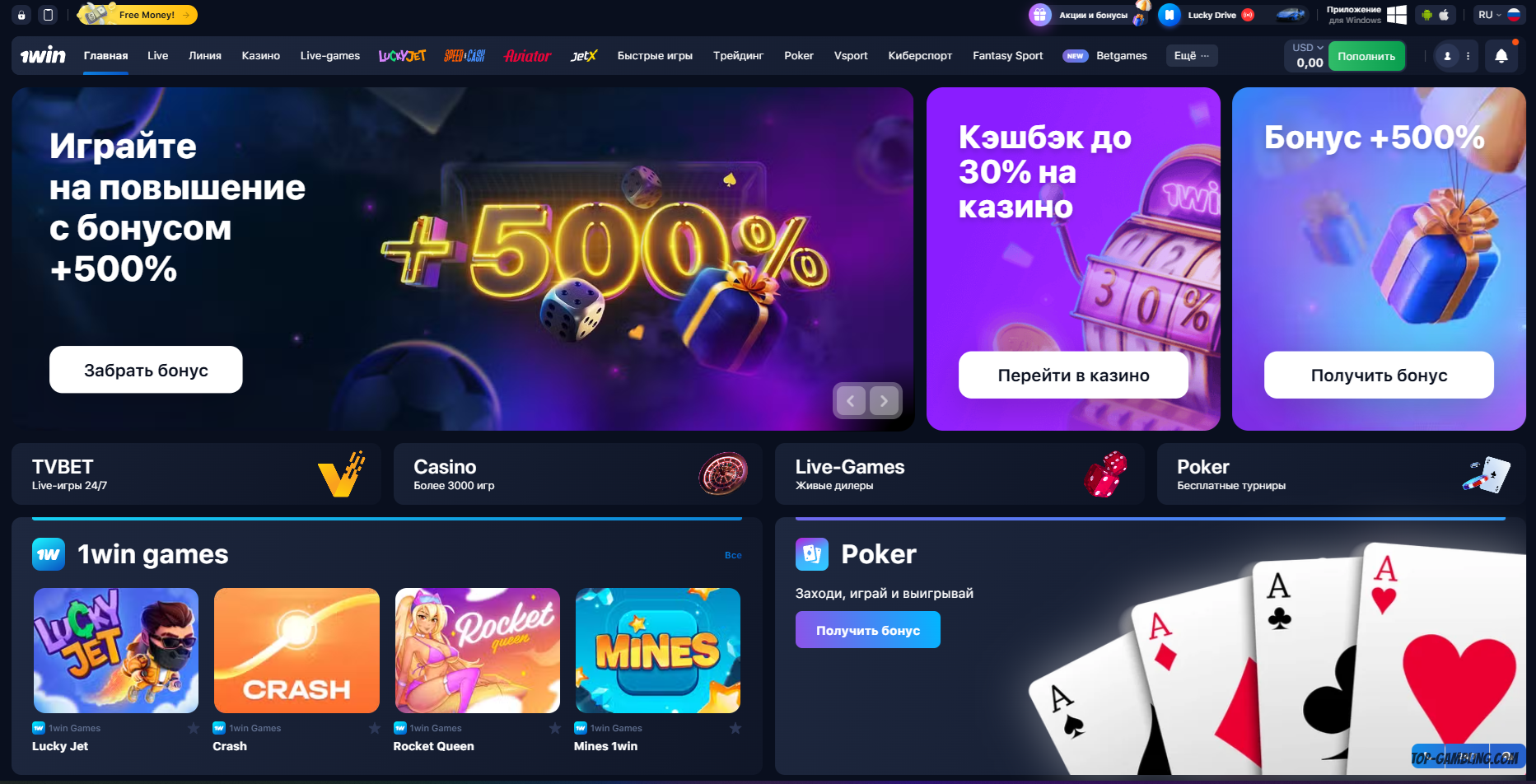The width and height of the screenshot is (1536, 784).
Task: Get the Windows application
Action: [x=1366, y=15]
